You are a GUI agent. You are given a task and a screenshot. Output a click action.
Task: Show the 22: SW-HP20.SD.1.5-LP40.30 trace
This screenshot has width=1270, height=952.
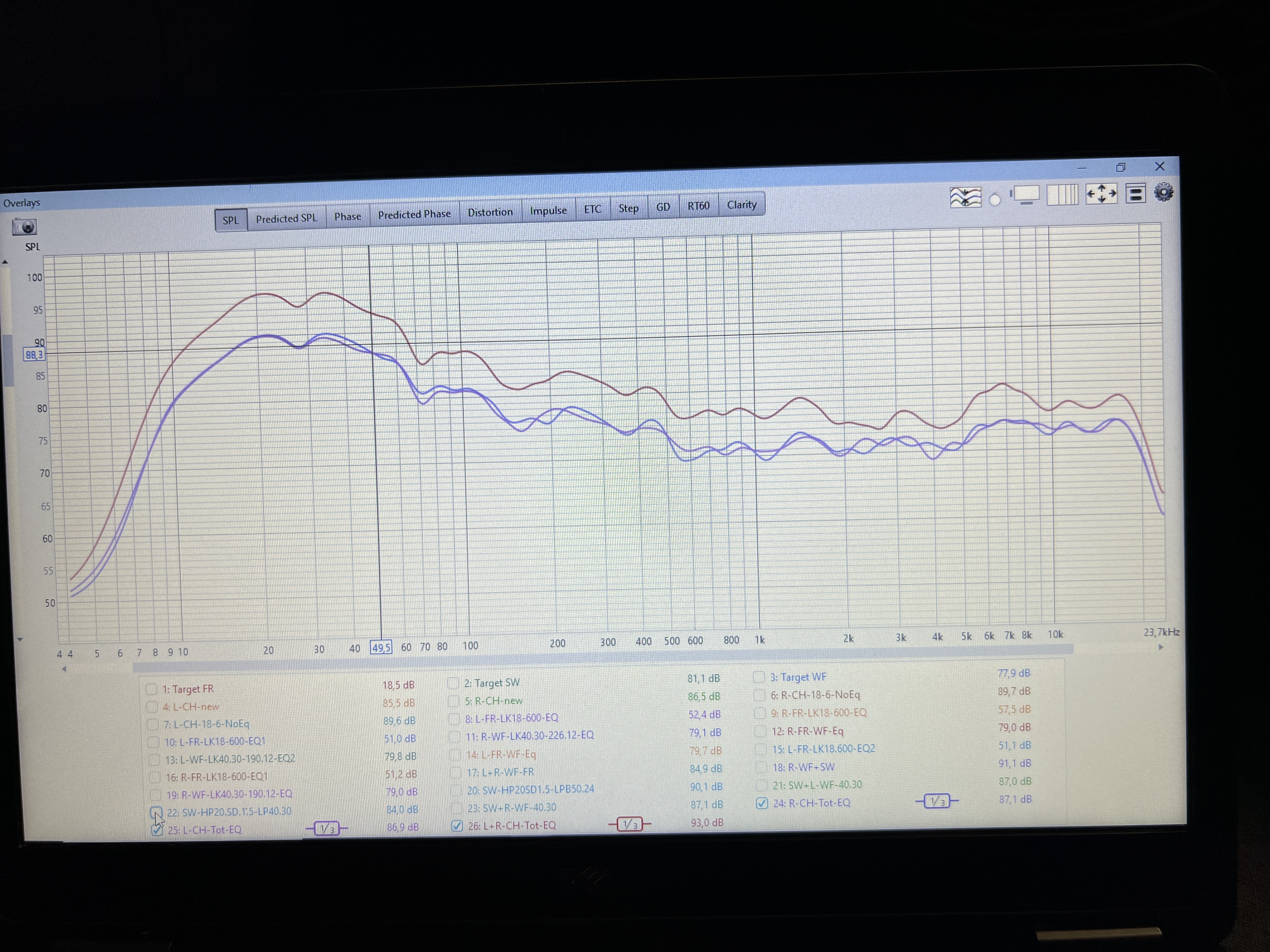(156, 812)
